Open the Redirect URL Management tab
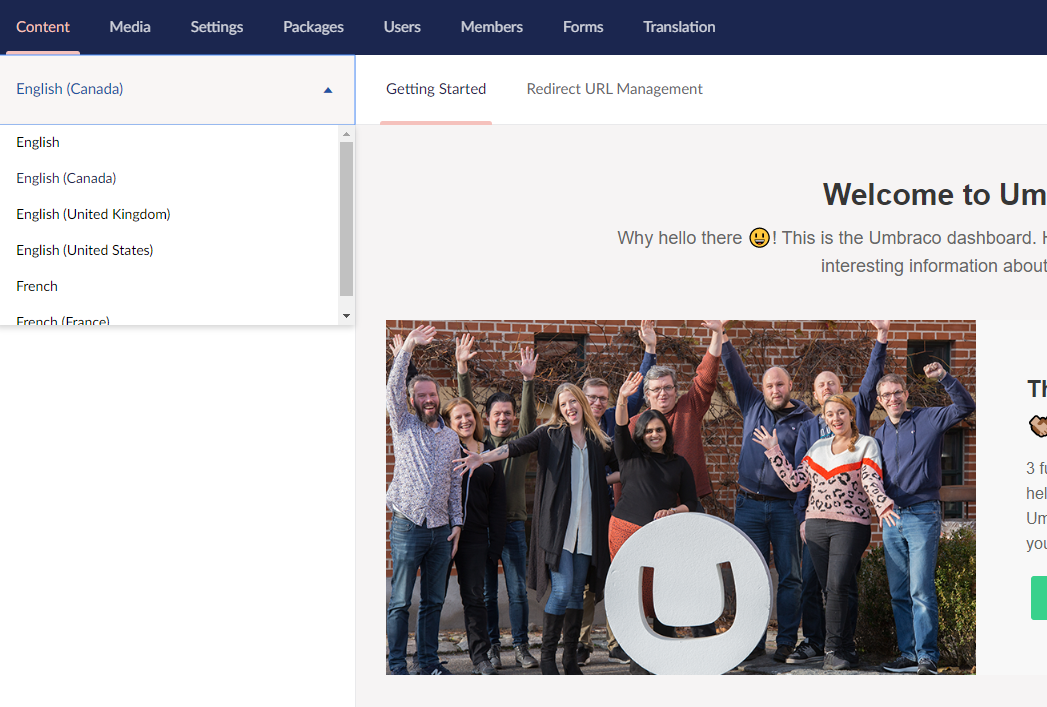The height and width of the screenshot is (707, 1047). click(x=614, y=89)
